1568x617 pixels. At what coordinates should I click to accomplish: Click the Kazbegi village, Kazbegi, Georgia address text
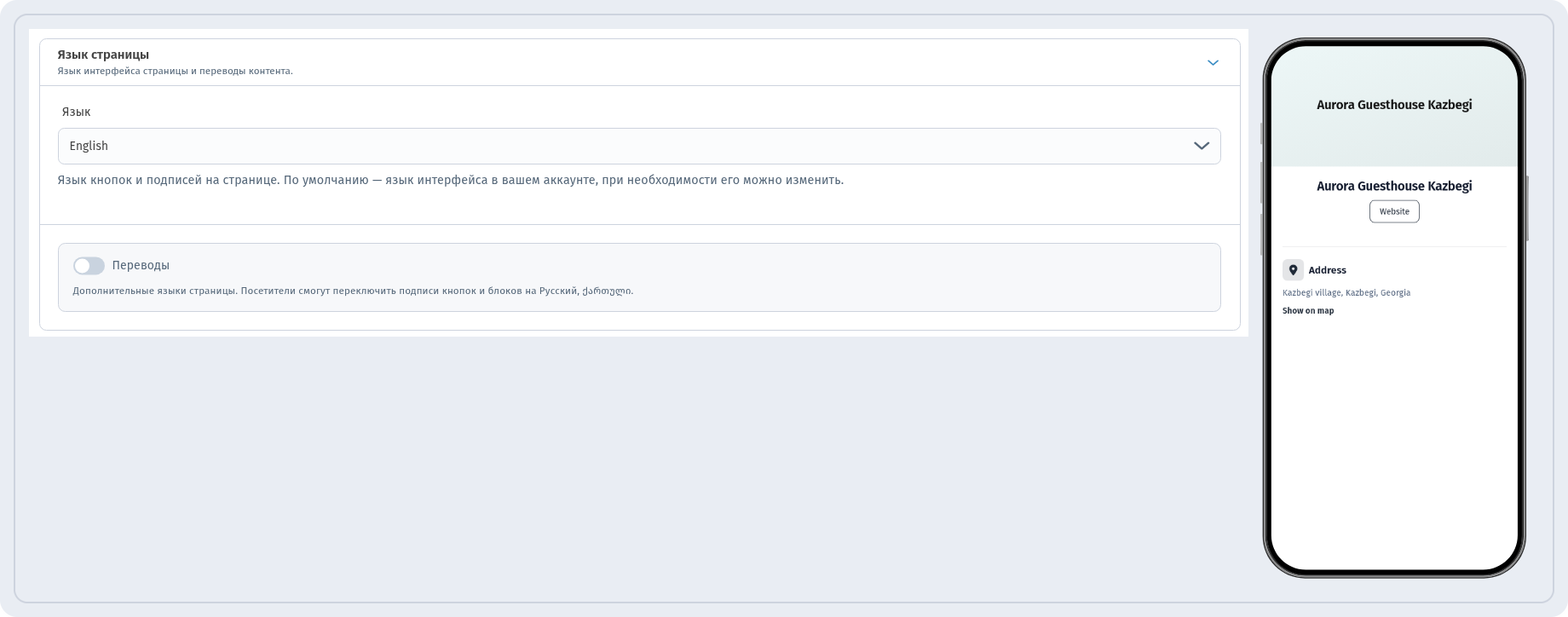tap(1346, 292)
